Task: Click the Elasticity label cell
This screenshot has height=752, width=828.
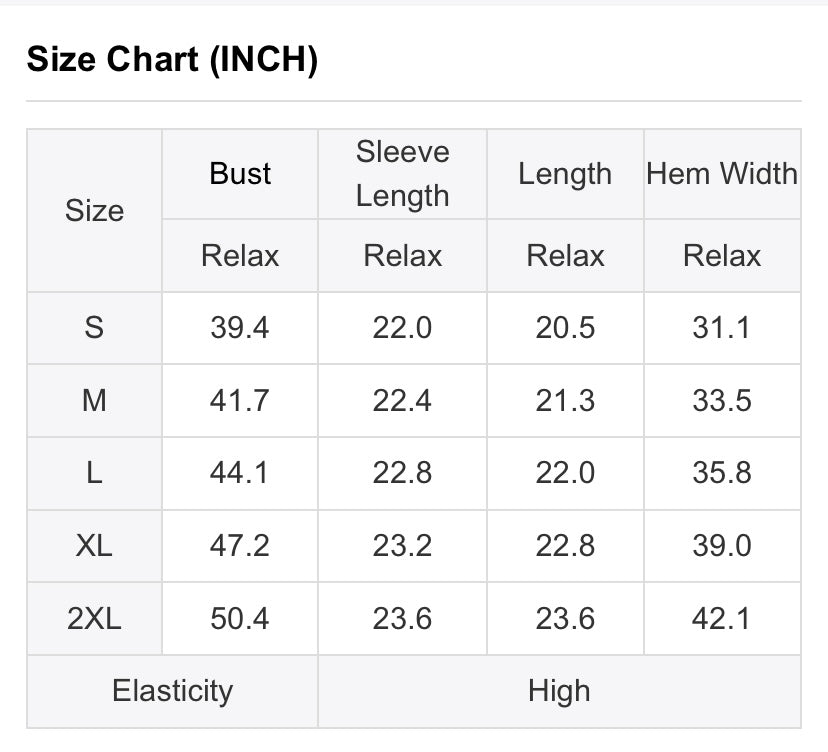Action: point(173,691)
